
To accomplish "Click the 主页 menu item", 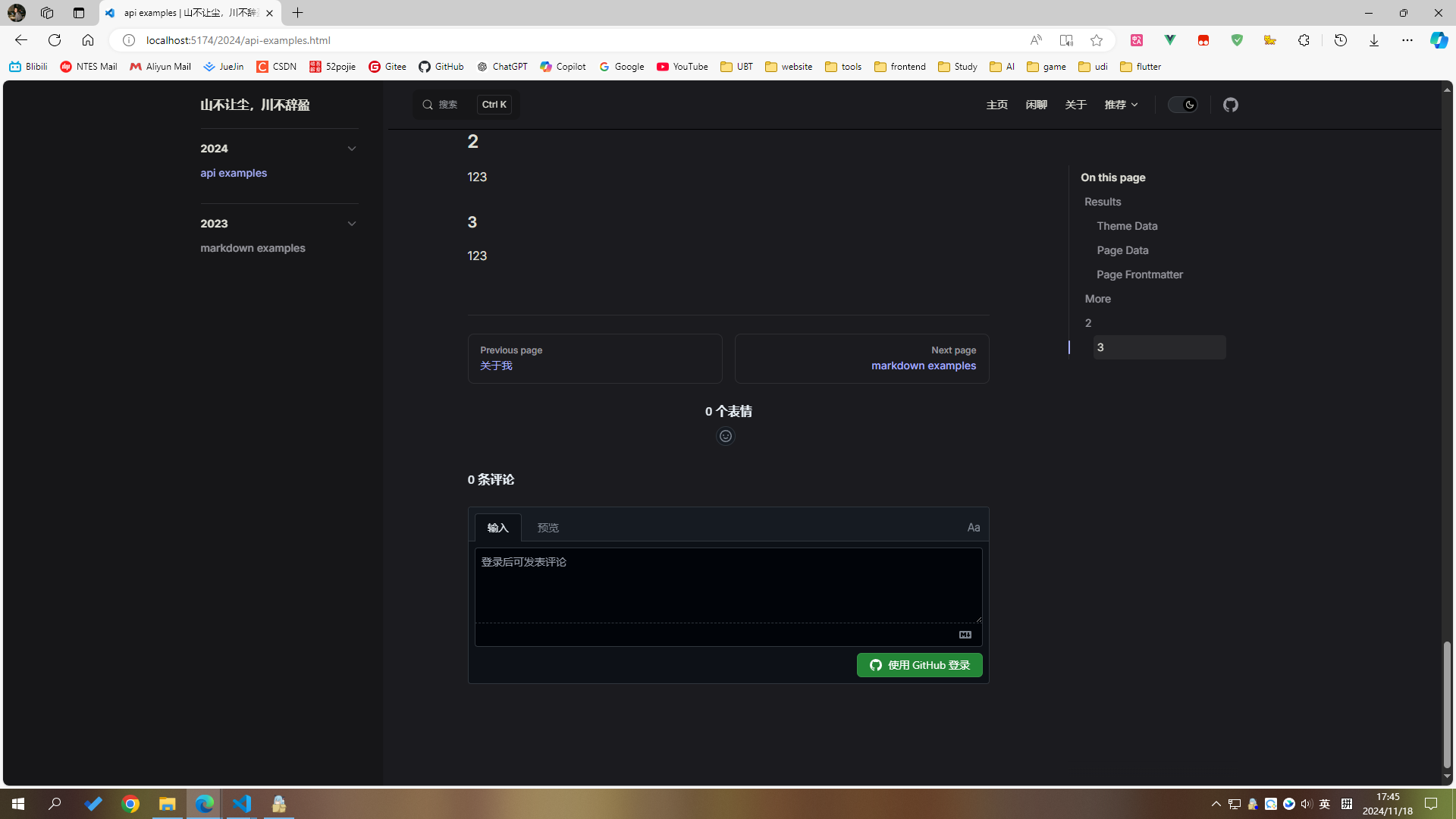I will pos(997,104).
